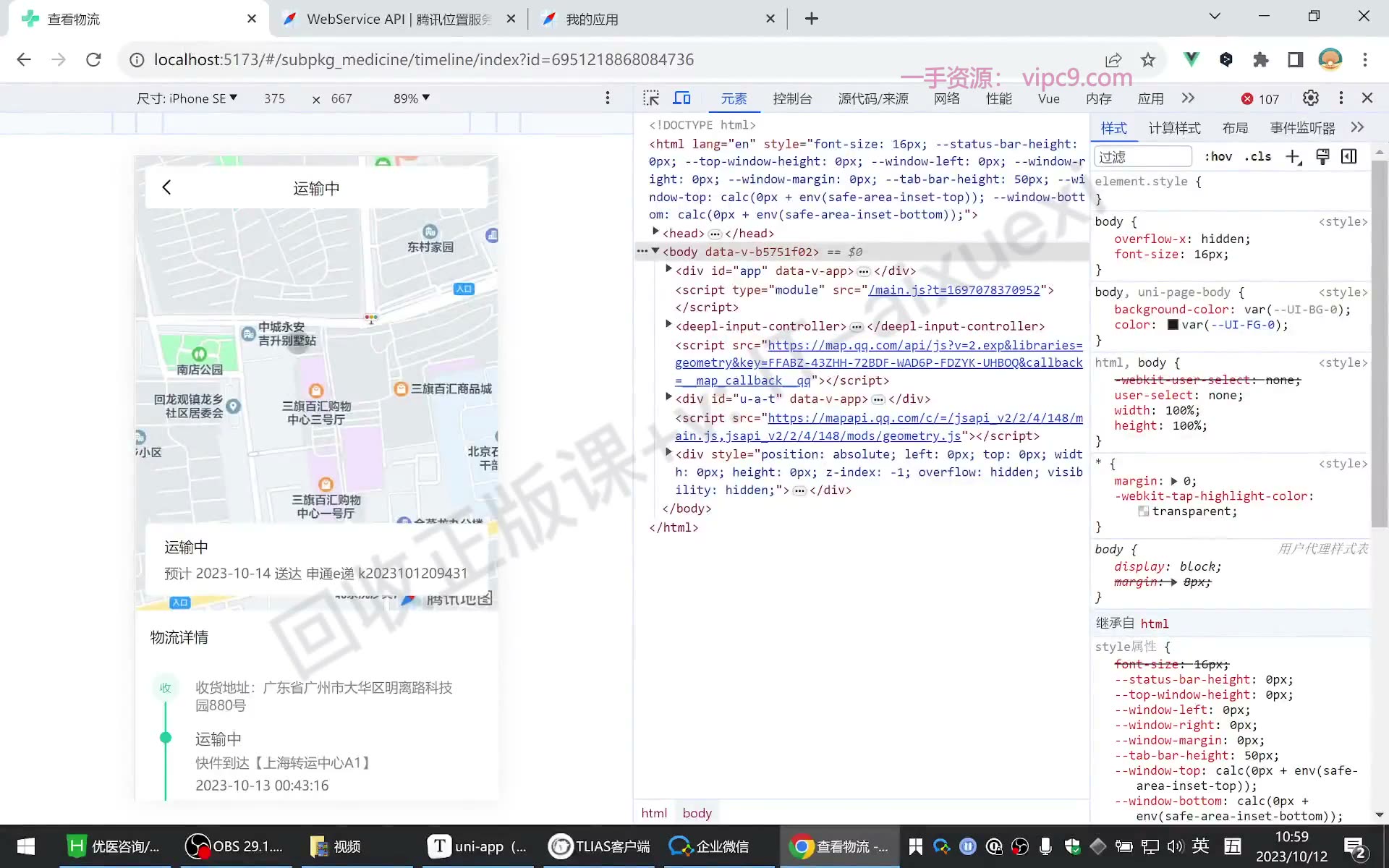Reload the current page
1389x868 pixels.
click(93, 59)
